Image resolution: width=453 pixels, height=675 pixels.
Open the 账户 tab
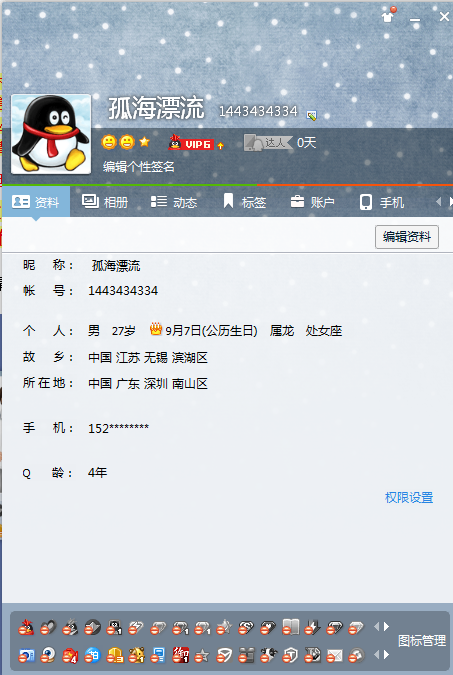313,201
